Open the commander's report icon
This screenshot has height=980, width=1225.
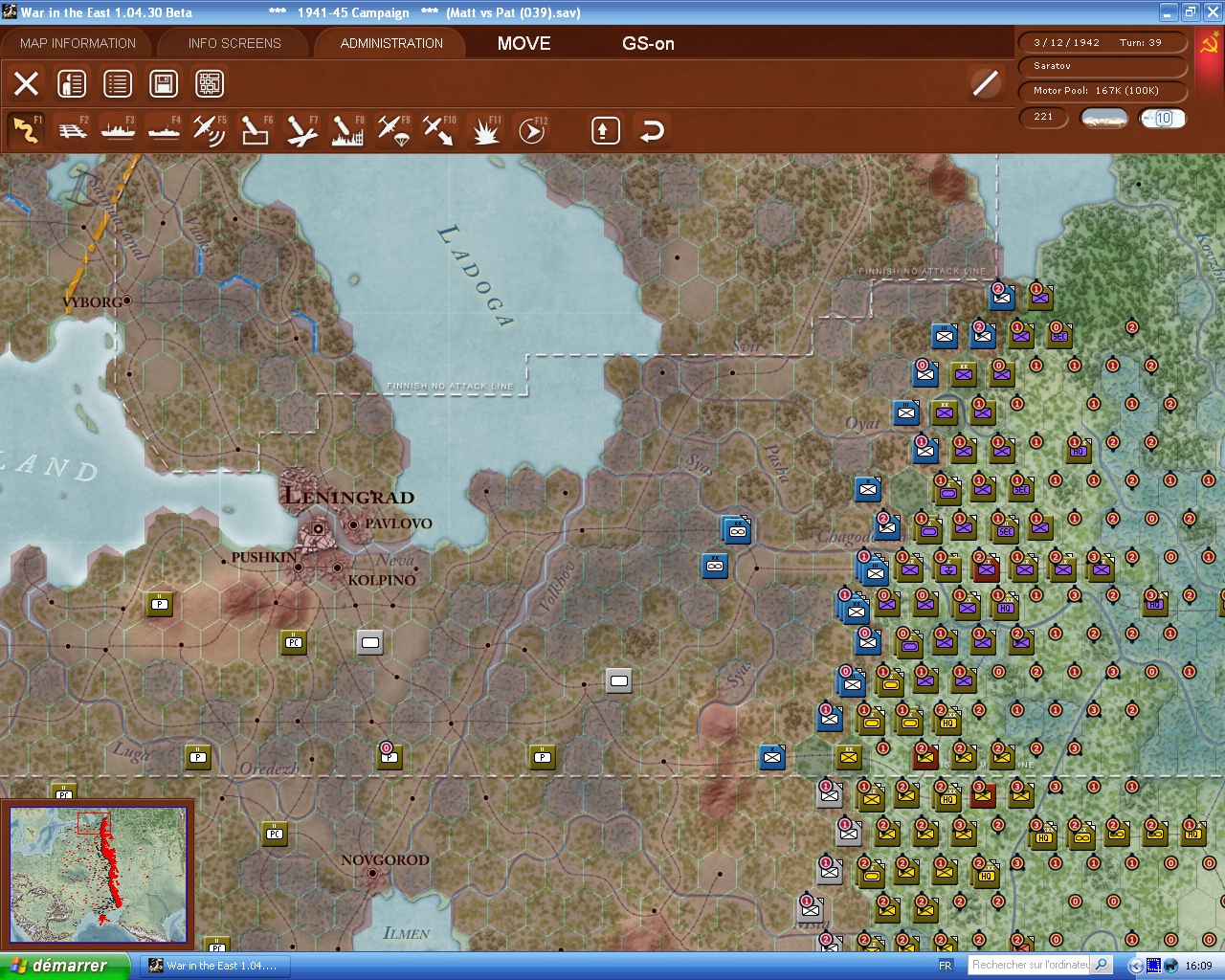(72, 83)
